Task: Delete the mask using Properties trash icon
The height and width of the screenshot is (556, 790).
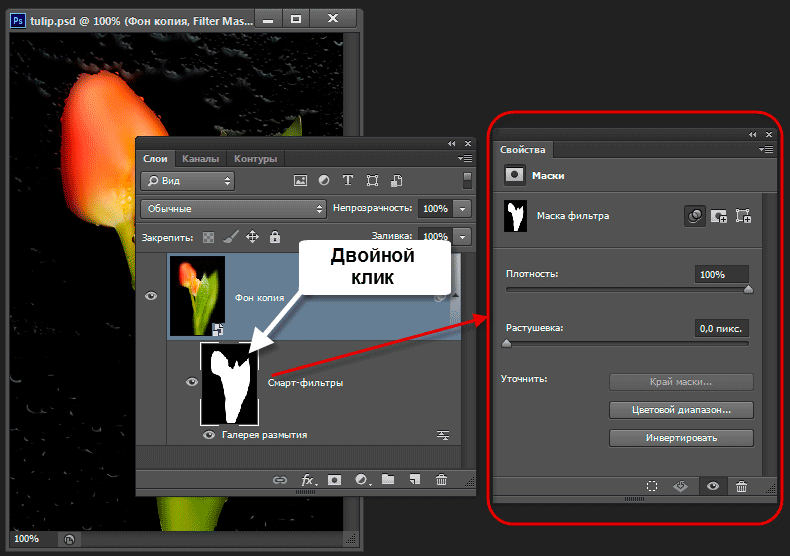Action: click(x=741, y=486)
